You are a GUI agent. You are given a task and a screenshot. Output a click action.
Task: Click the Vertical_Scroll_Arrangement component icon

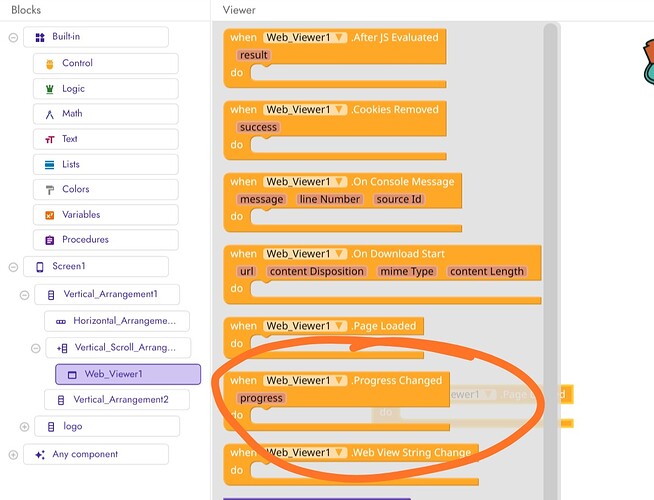[x=62, y=348]
